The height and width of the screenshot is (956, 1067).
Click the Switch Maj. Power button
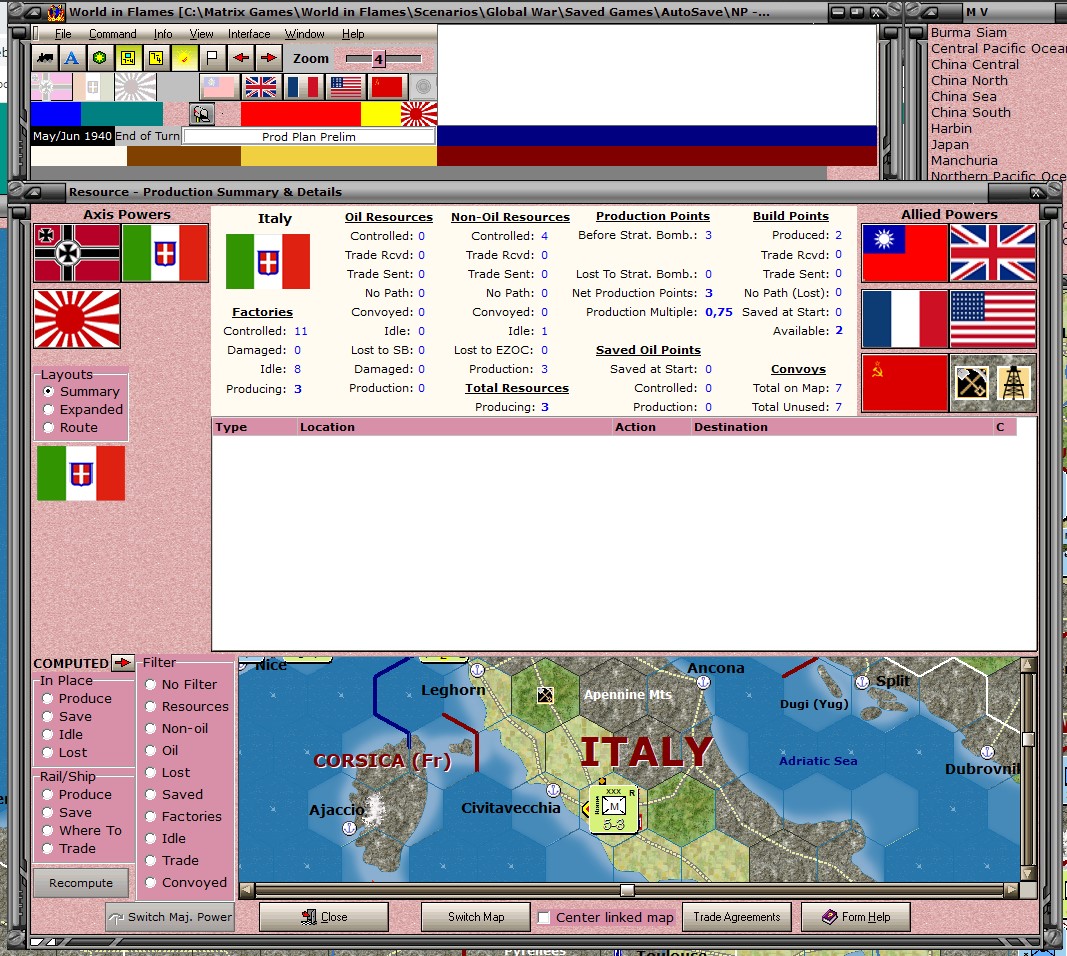[x=170, y=917]
